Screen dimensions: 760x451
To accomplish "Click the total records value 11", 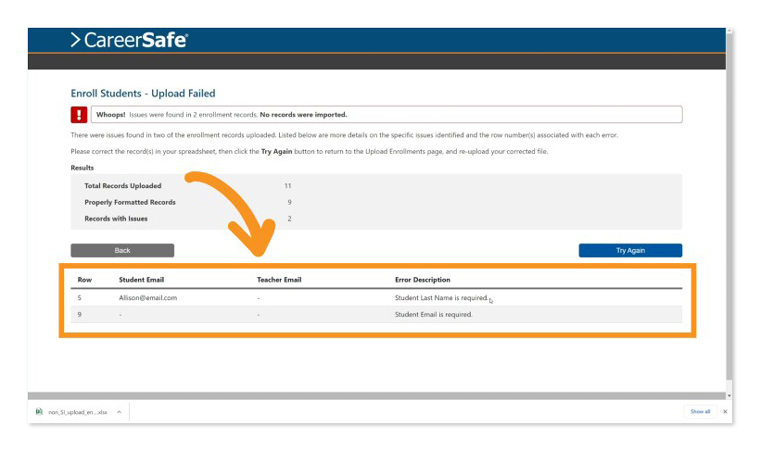I will 288,186.
